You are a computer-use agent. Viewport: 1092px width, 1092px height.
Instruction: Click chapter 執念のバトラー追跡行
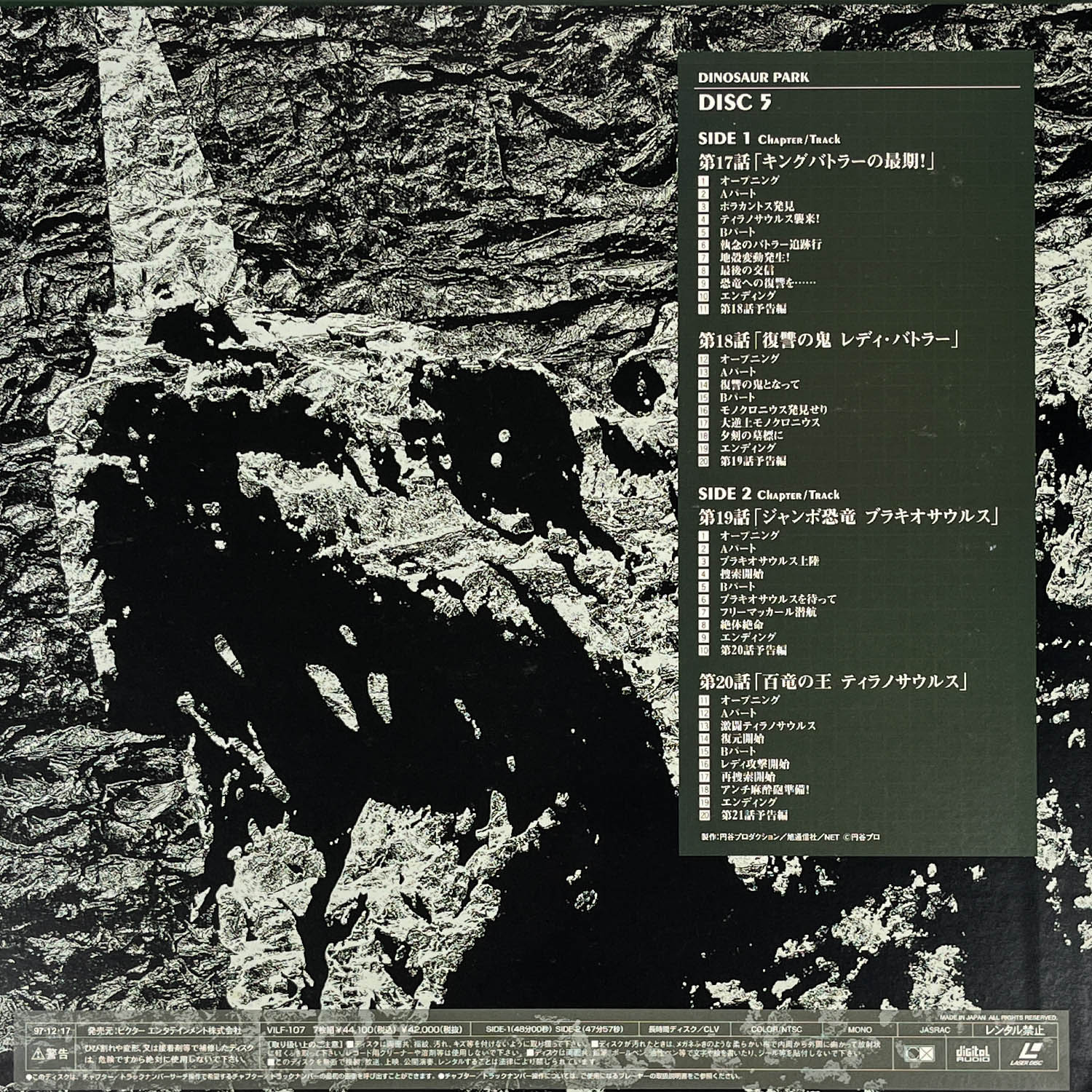(770, 244)
